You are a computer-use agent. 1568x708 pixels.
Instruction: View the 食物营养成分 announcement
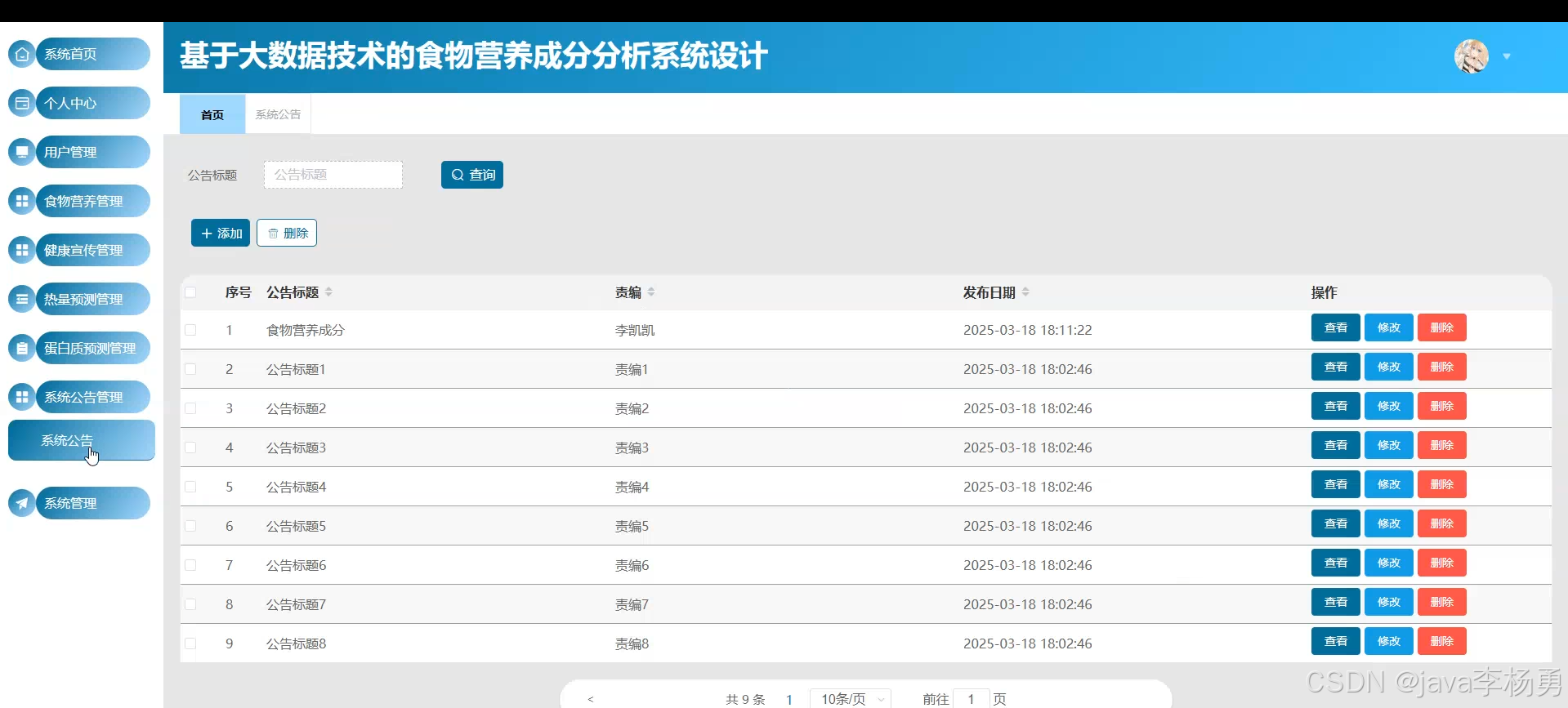1336,327
